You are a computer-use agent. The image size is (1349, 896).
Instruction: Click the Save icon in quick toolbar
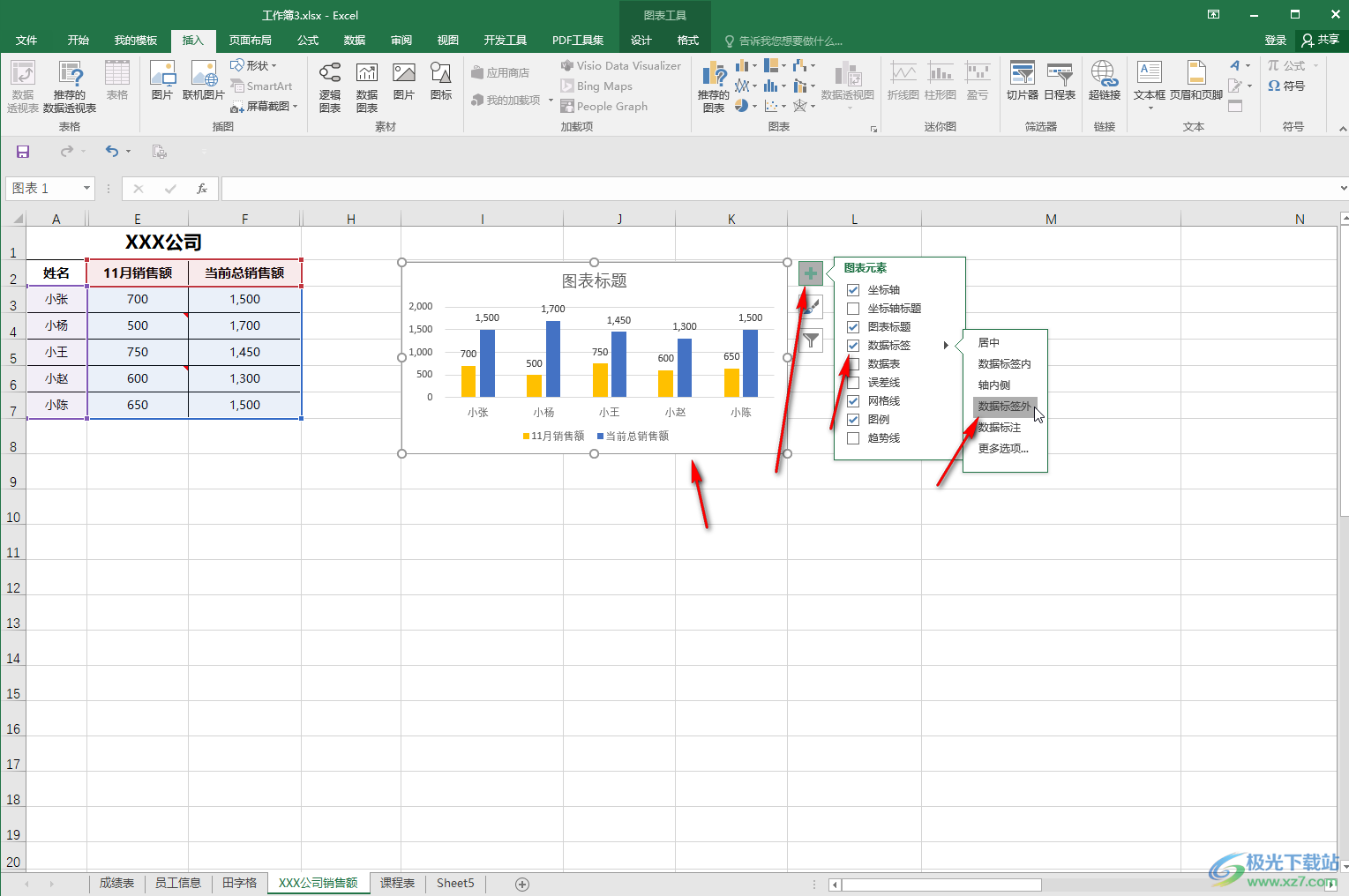23,152
